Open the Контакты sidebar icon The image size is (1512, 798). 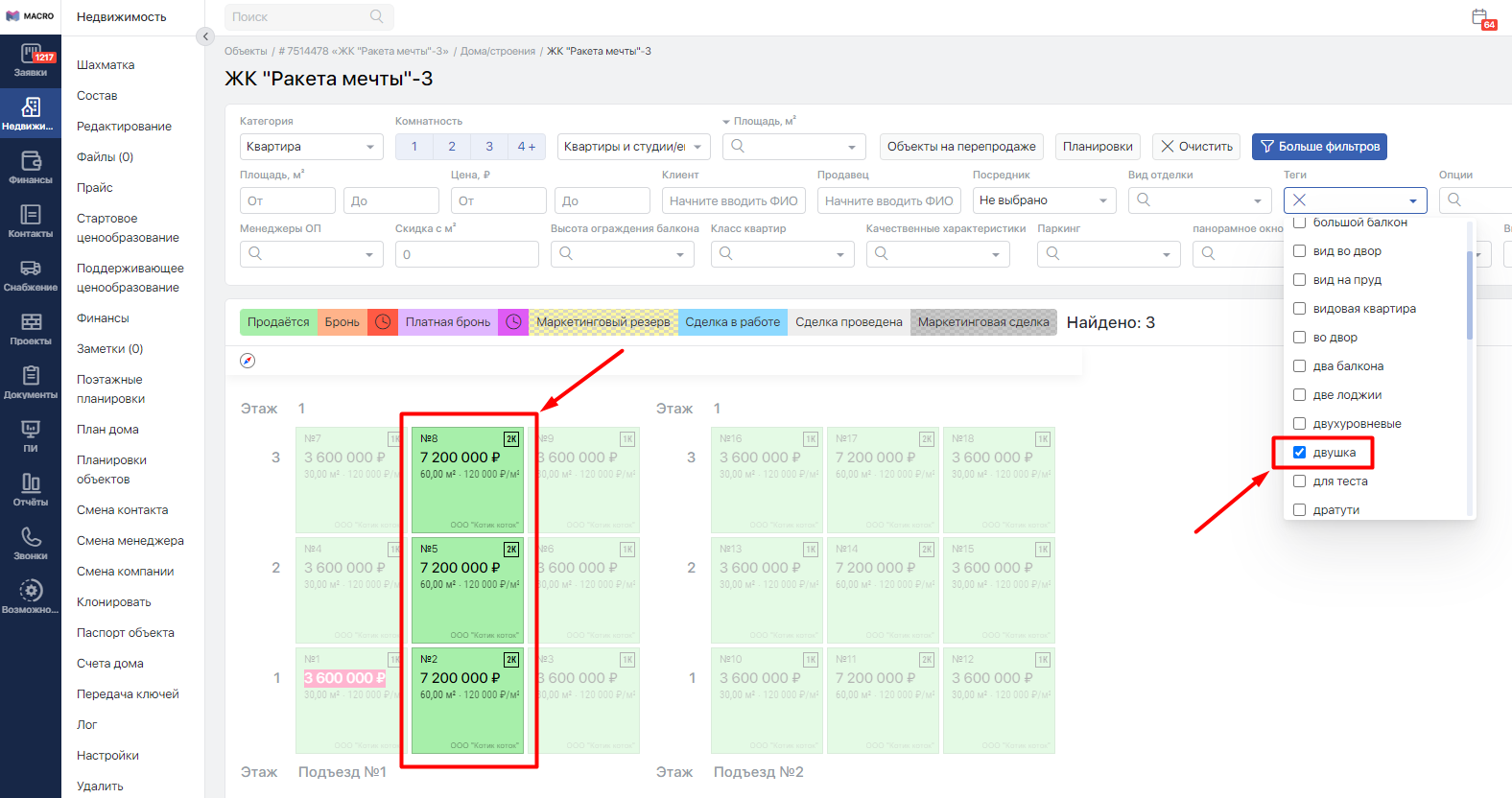31,214
